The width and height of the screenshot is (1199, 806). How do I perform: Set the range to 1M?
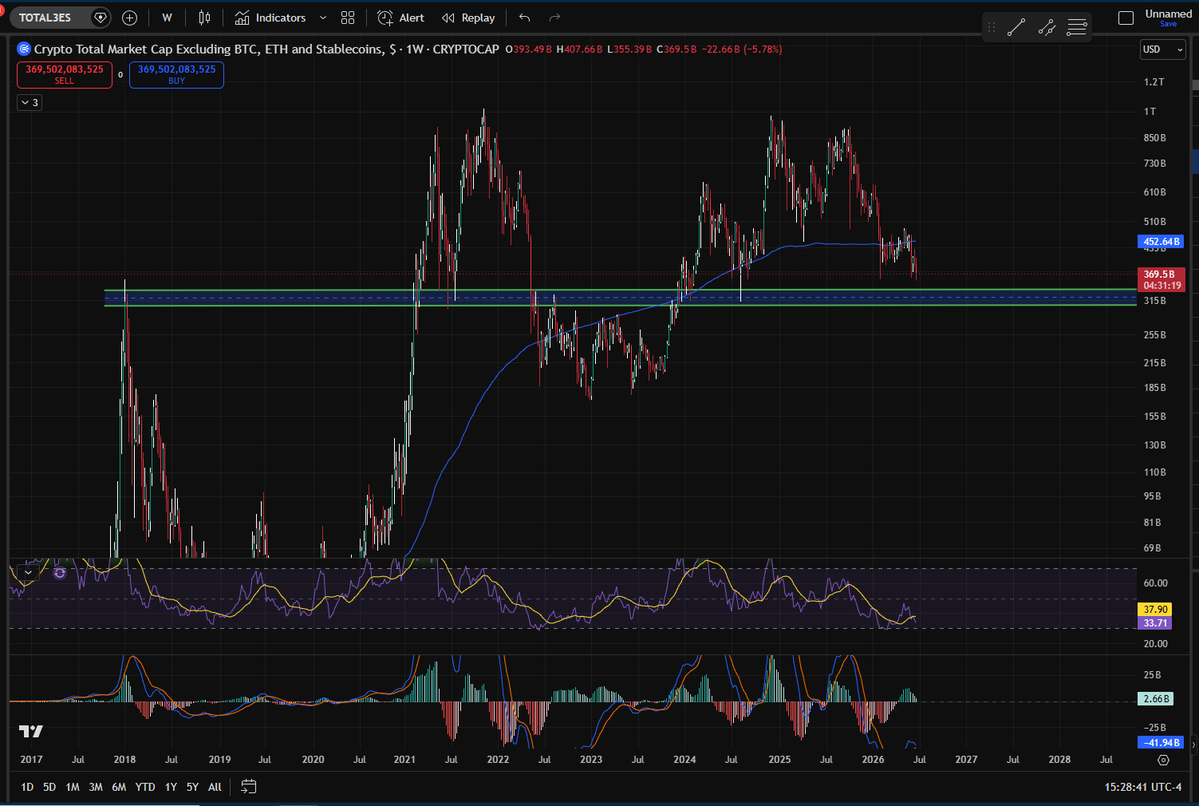(72, 787)
